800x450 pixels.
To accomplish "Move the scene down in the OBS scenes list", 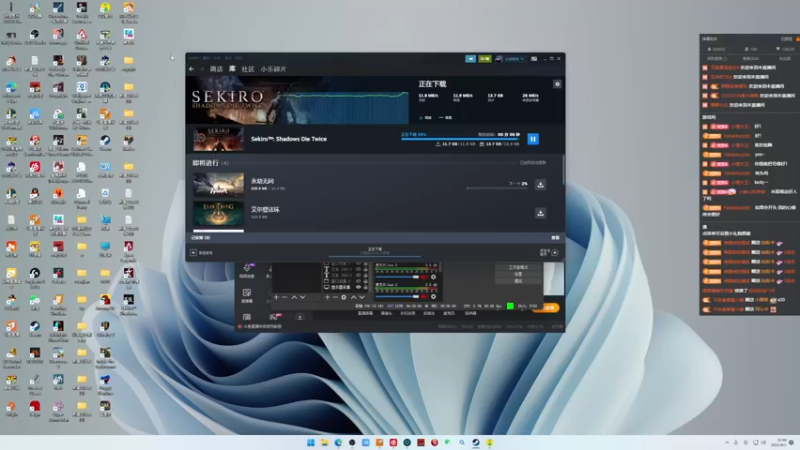I will [x=303, y=297].
